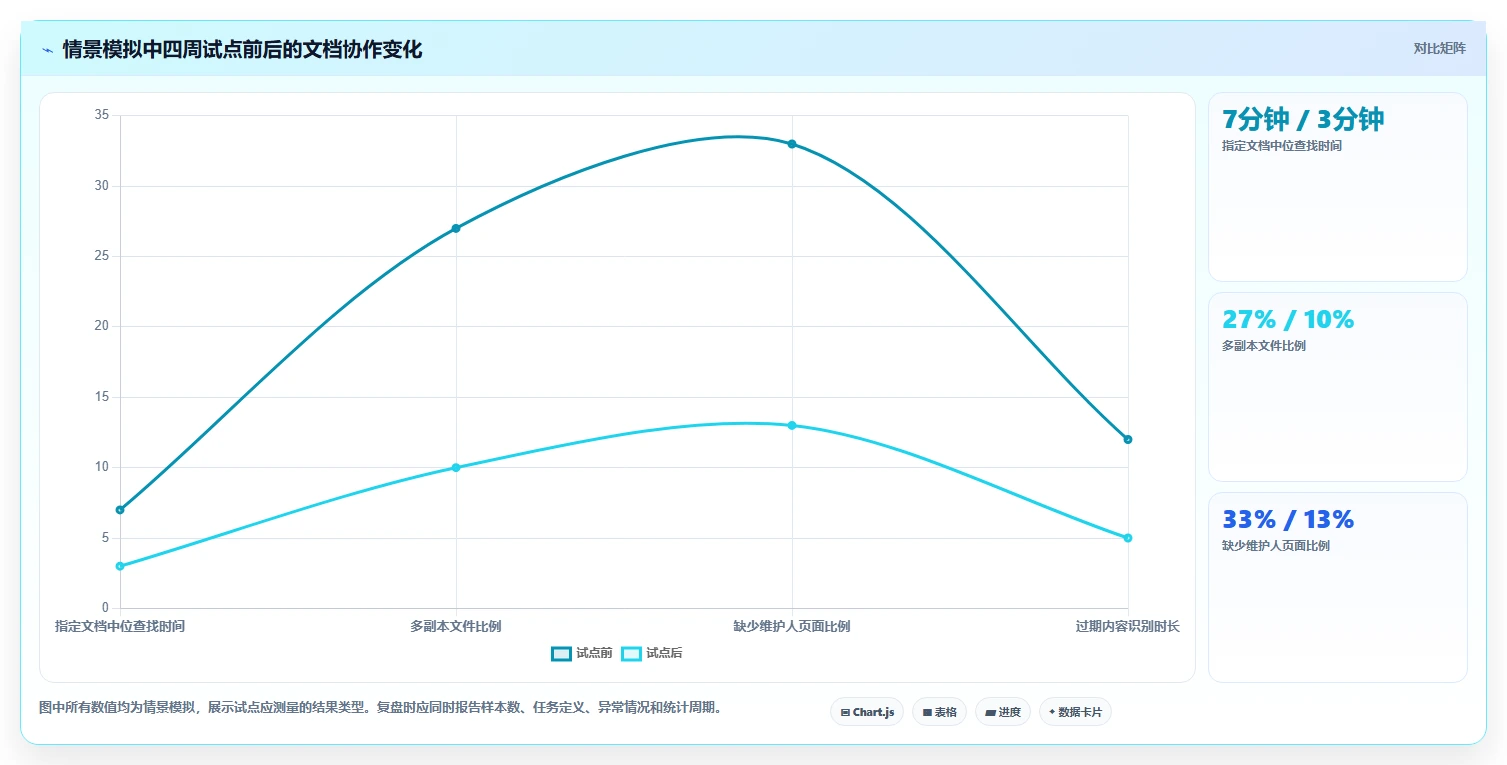This screenshot has height=765, width=1507.
Task: Click x-axis label 指定文档中位查找时间
Action: coord(120,626)
